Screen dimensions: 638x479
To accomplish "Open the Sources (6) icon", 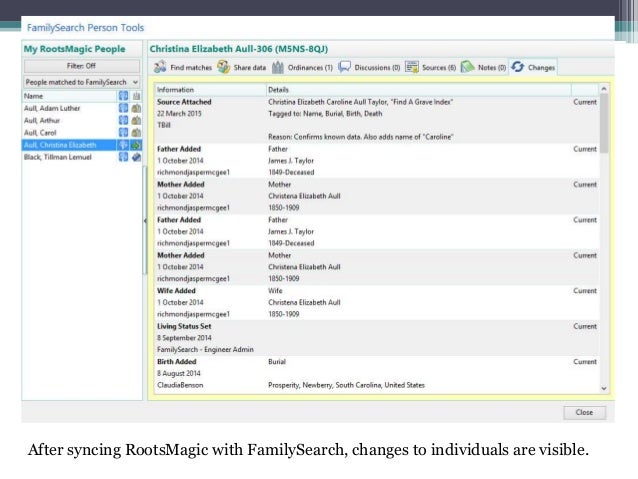I will (412, 67).
